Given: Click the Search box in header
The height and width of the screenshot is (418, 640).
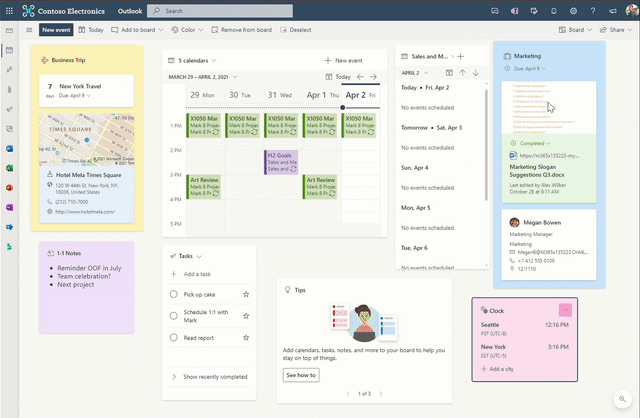Looking at the screenshot, I should 220,11.
